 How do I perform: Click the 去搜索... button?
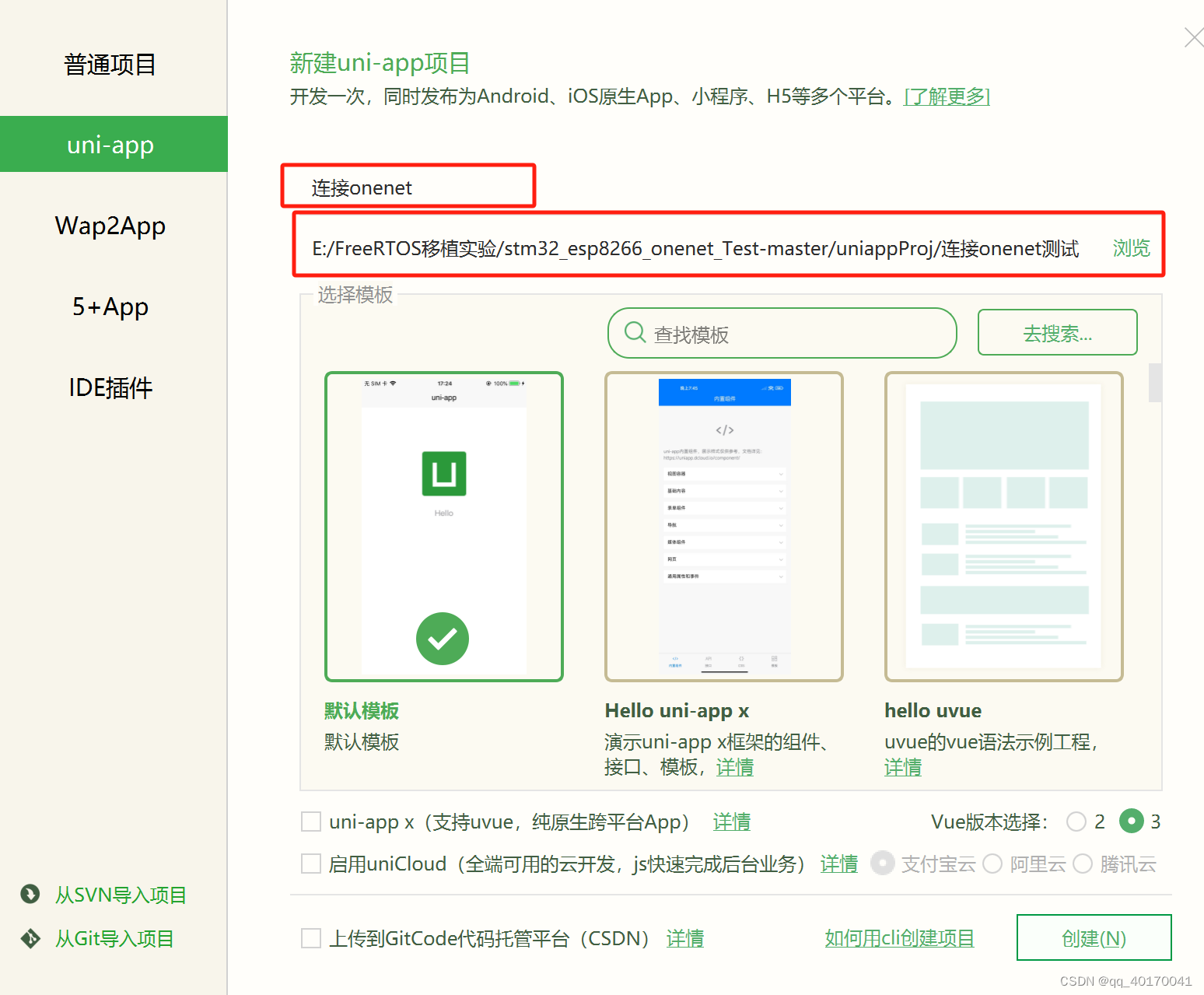1057,333
